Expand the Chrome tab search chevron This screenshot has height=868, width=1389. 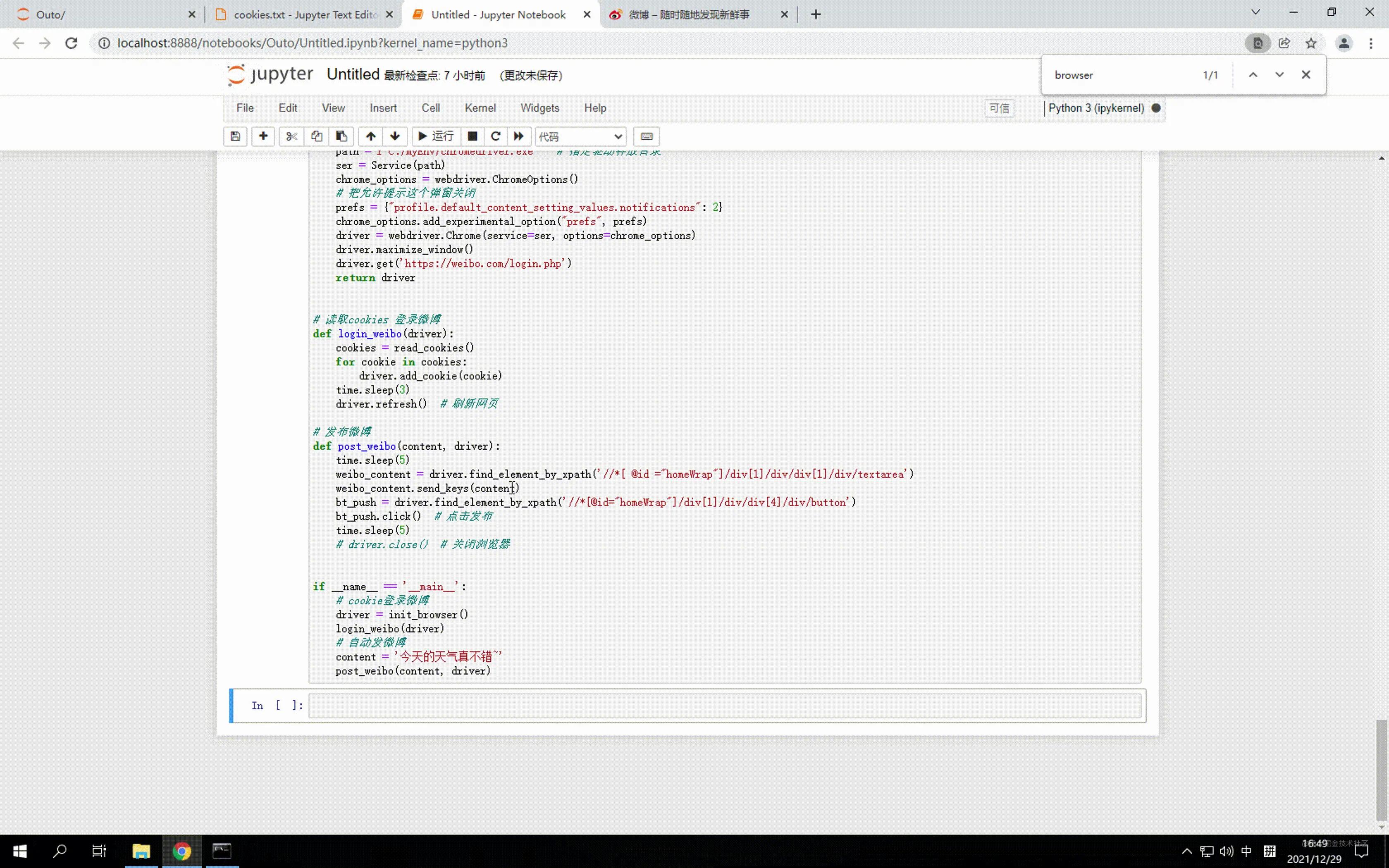click(1255, 13)
